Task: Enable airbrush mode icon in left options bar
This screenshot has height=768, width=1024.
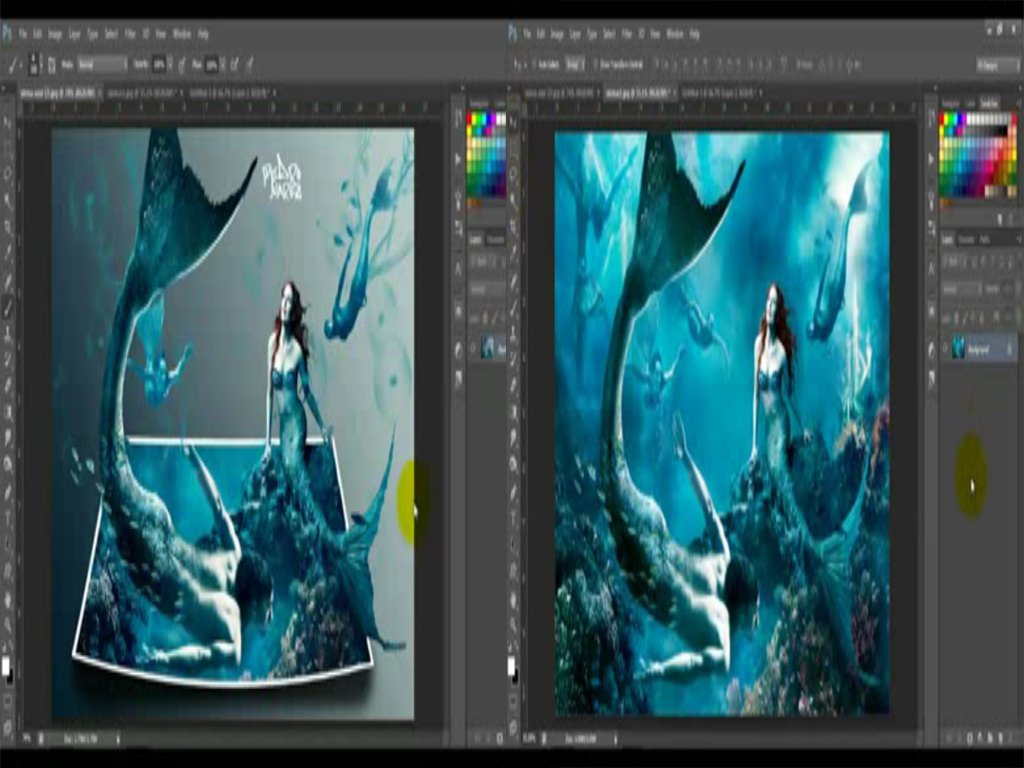Action: (234, 65)
